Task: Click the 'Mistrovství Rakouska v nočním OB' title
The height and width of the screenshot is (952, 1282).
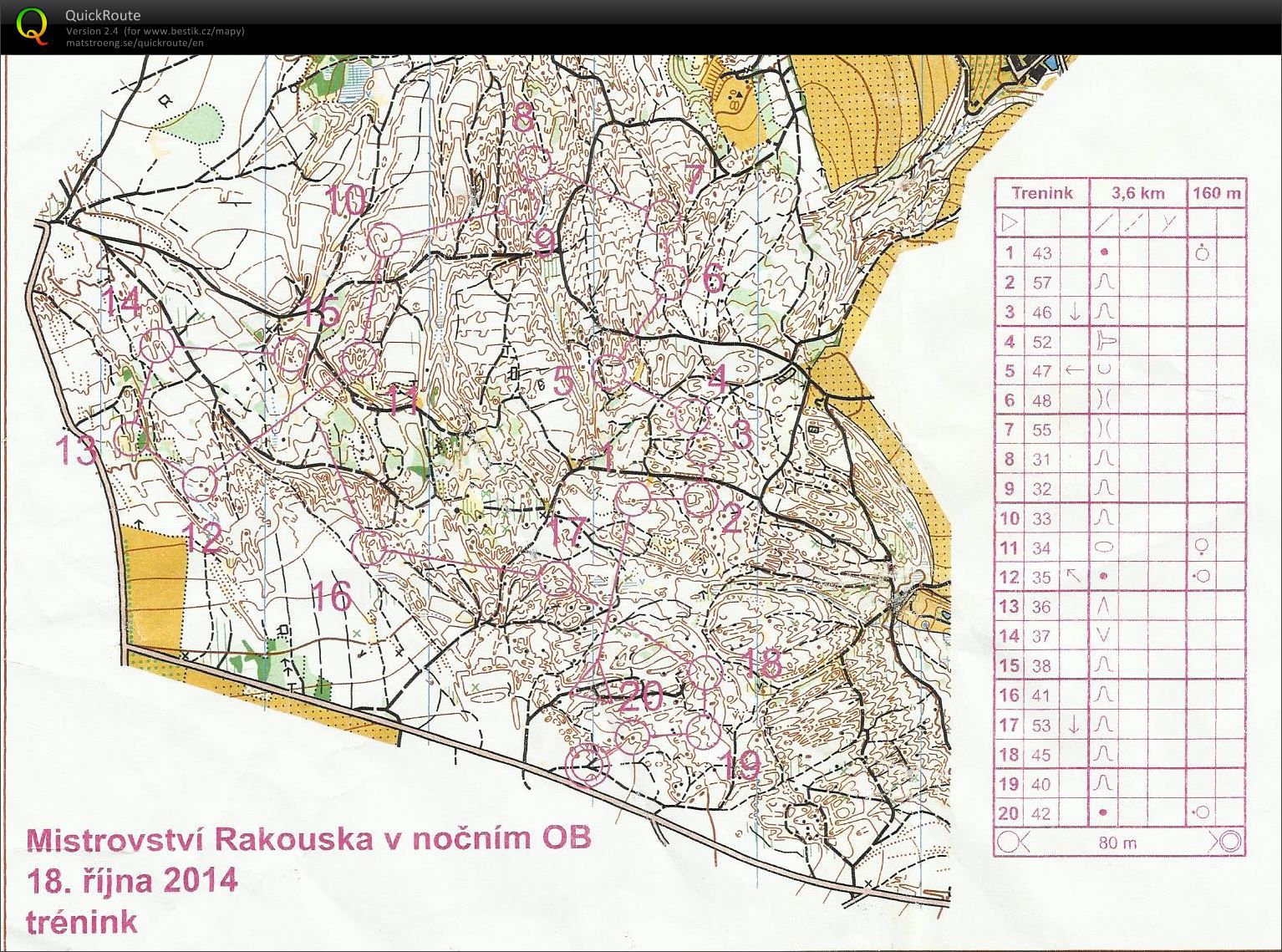Action: 309,839
